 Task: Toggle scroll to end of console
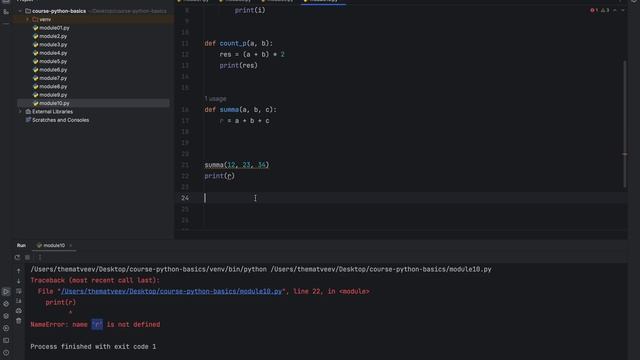pos(19,301)
